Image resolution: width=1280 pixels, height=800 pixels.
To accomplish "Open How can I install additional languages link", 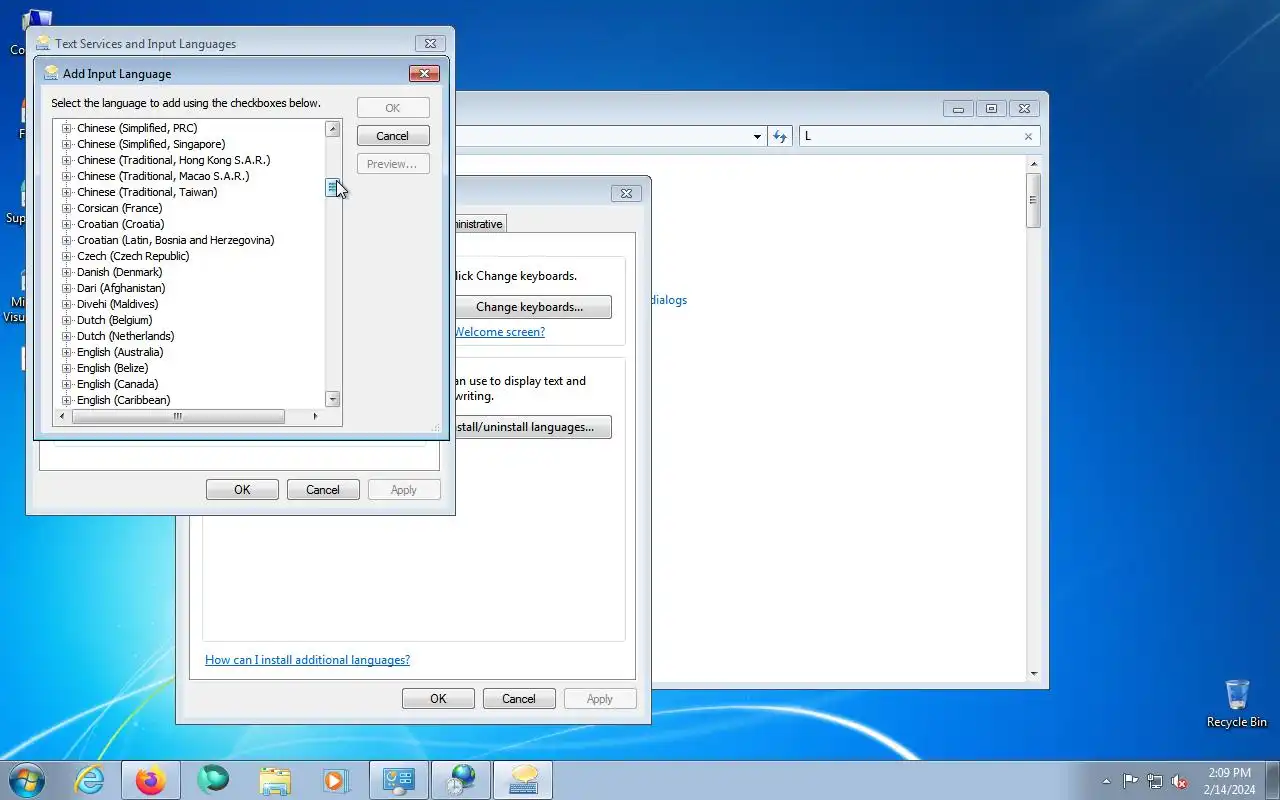I will click(307, 660).
